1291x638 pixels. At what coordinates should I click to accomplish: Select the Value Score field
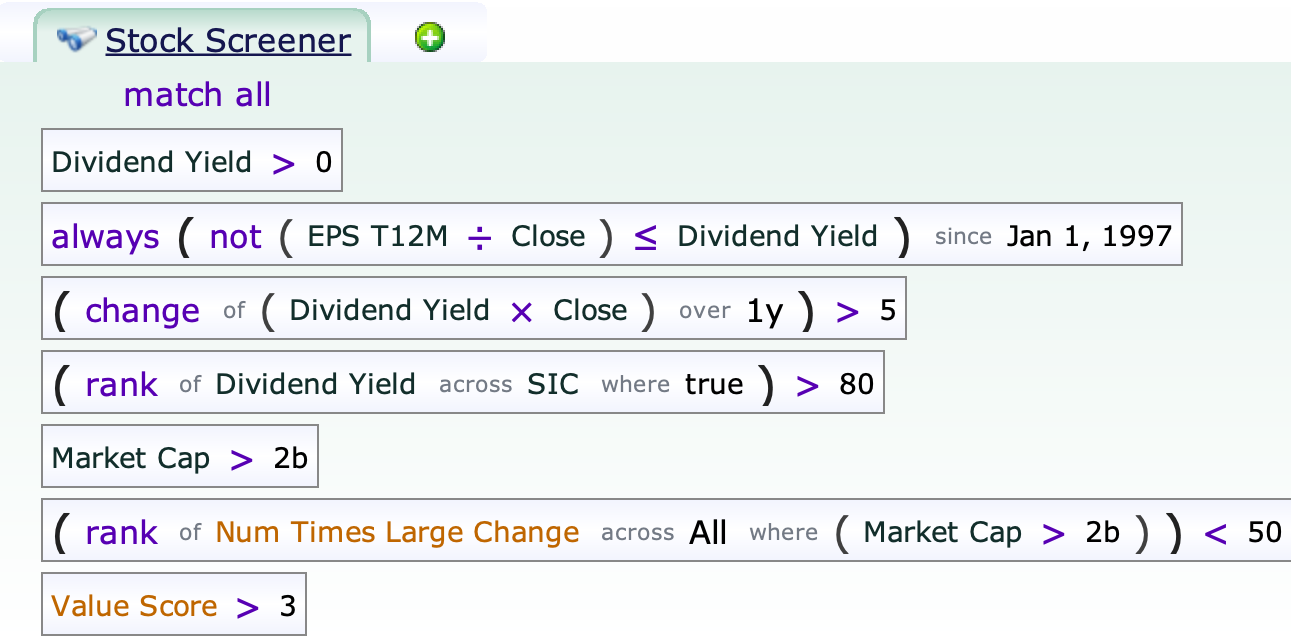pos(134,606)
